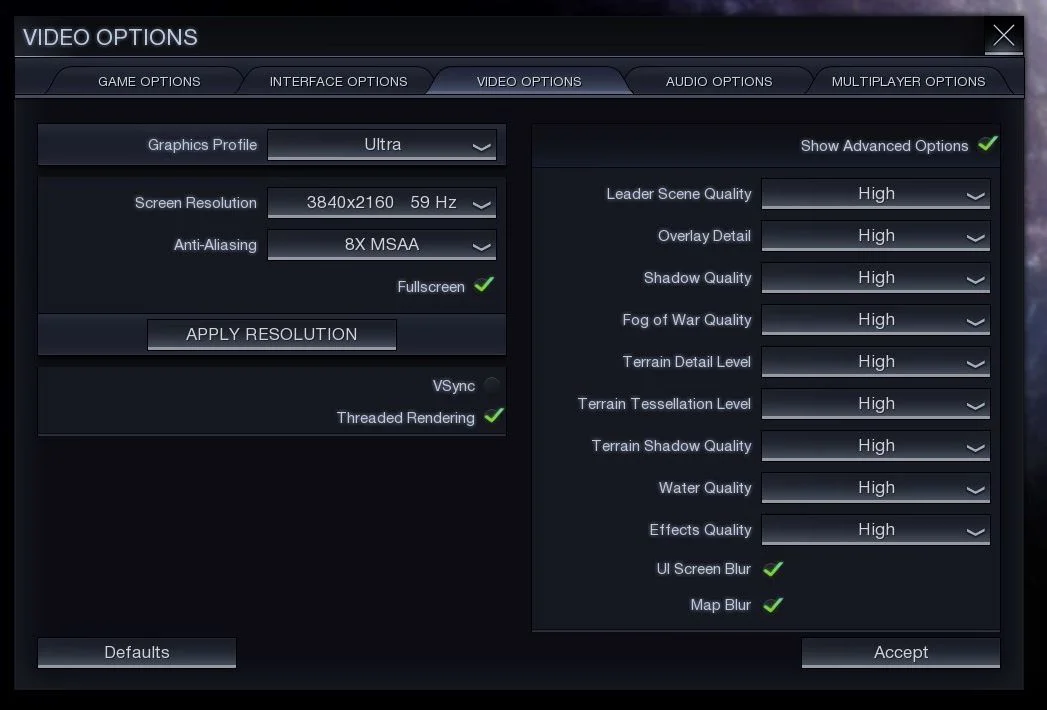Select the Video Options tab

tap(529, 81)
